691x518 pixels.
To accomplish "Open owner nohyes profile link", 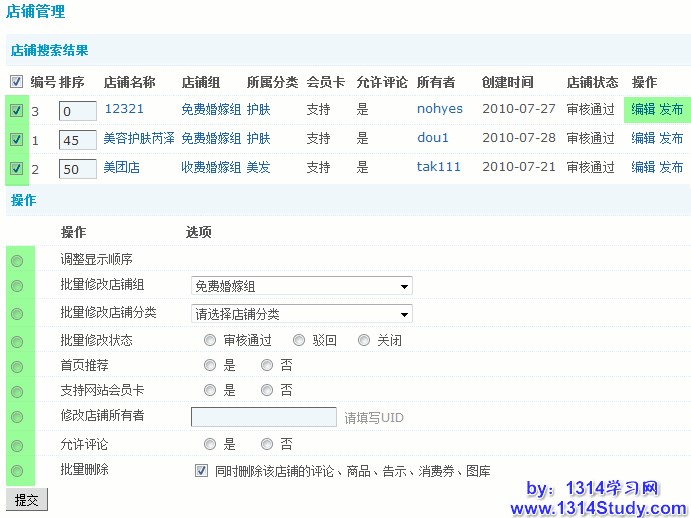I will tap(440, 110).
